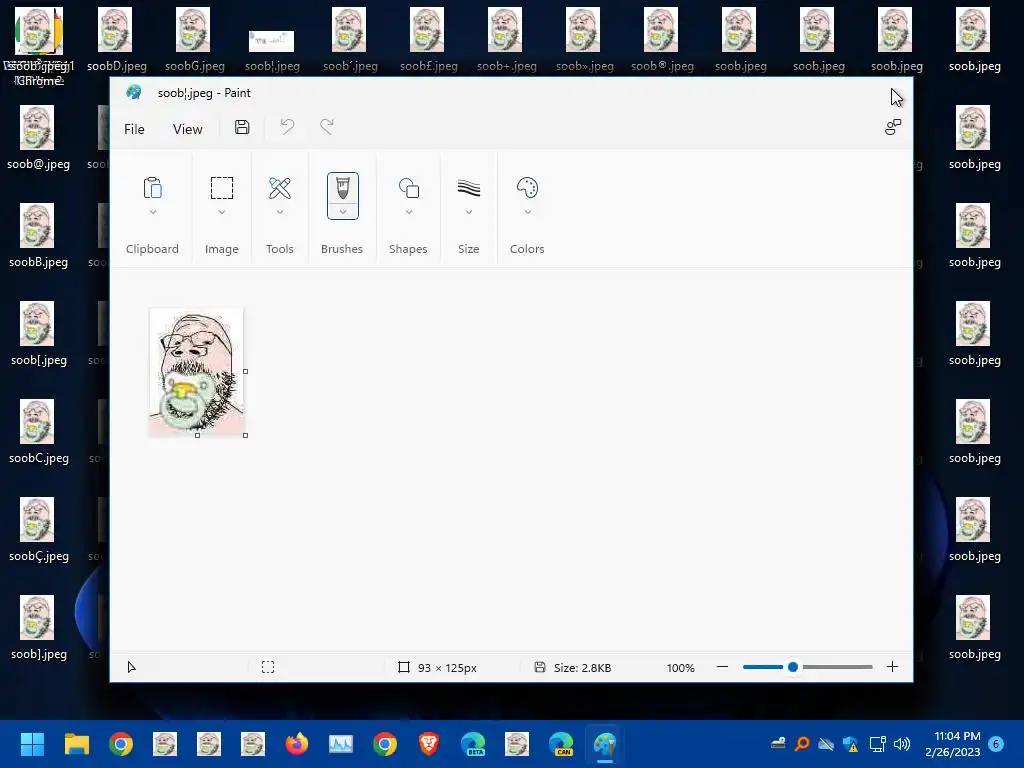Choose the Image selection rectangle icon
Image resolution: width=1024 pixels, height=768 pixels.
click(x=221, y=188)
